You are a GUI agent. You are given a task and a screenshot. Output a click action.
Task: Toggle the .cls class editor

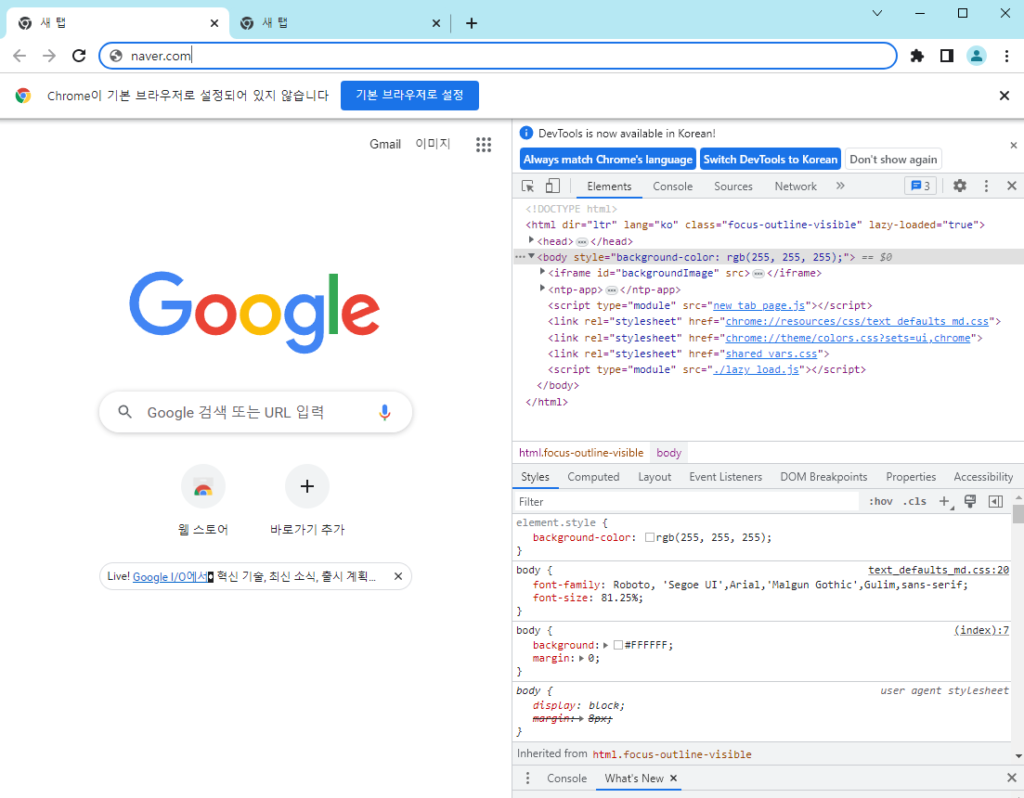coord(914,502)
